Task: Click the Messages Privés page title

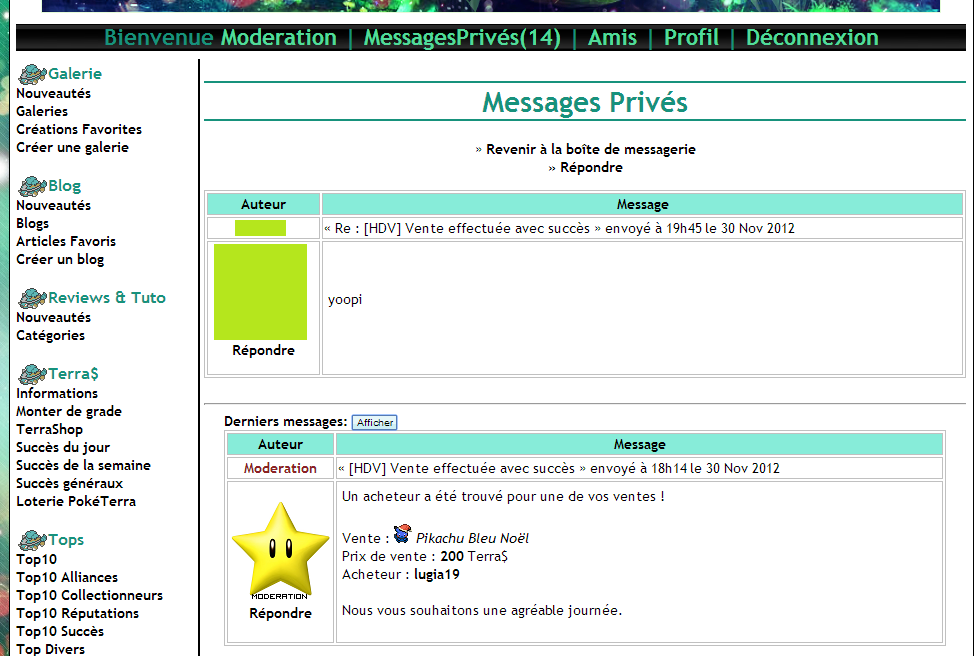Action: (x=585, y=102)
